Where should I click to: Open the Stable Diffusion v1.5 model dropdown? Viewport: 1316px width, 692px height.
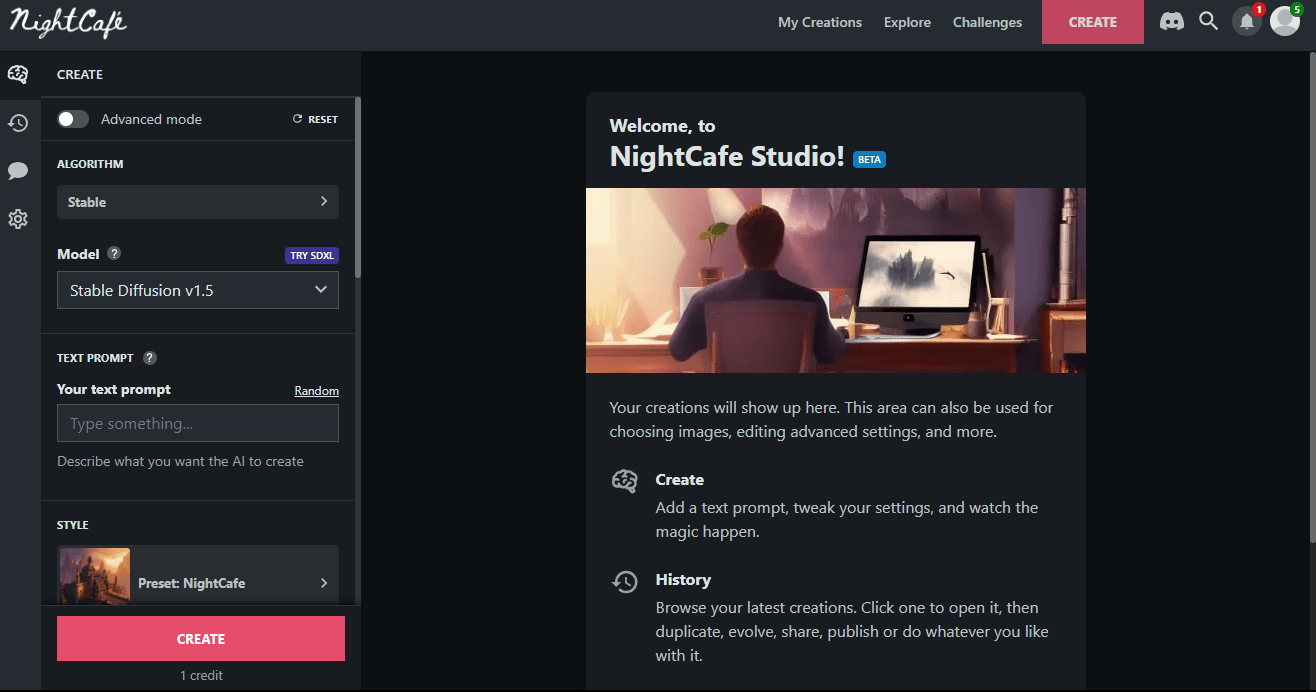198,290
